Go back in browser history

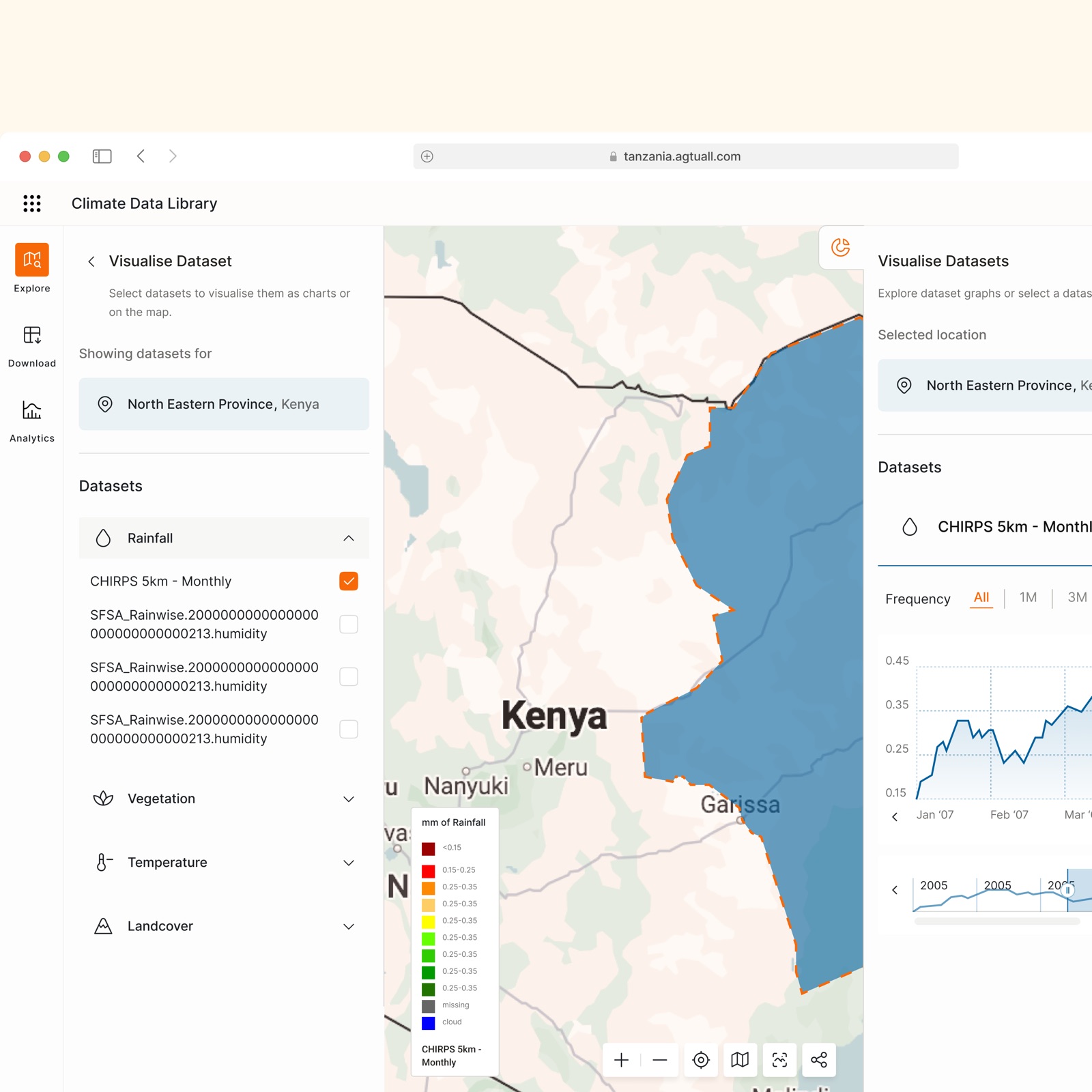(141, 156)
